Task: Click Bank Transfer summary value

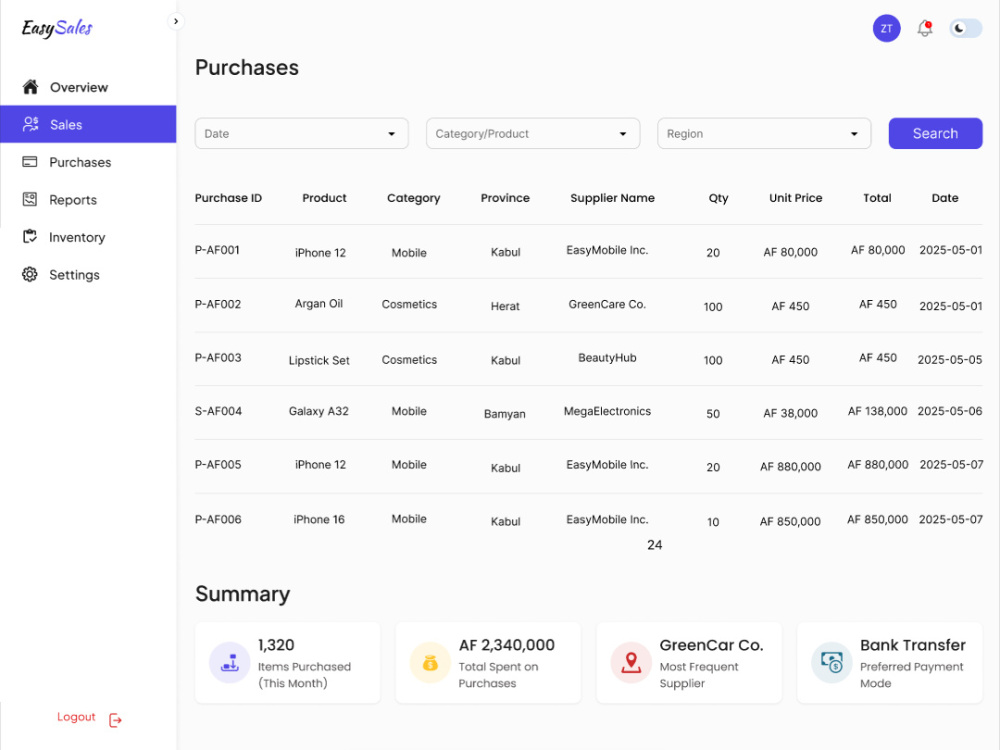Action: [x=913, y=645]
